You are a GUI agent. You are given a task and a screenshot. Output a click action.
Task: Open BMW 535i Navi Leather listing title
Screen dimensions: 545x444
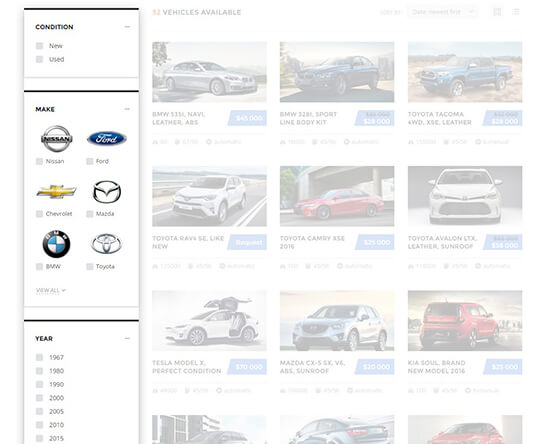point(179,118)
